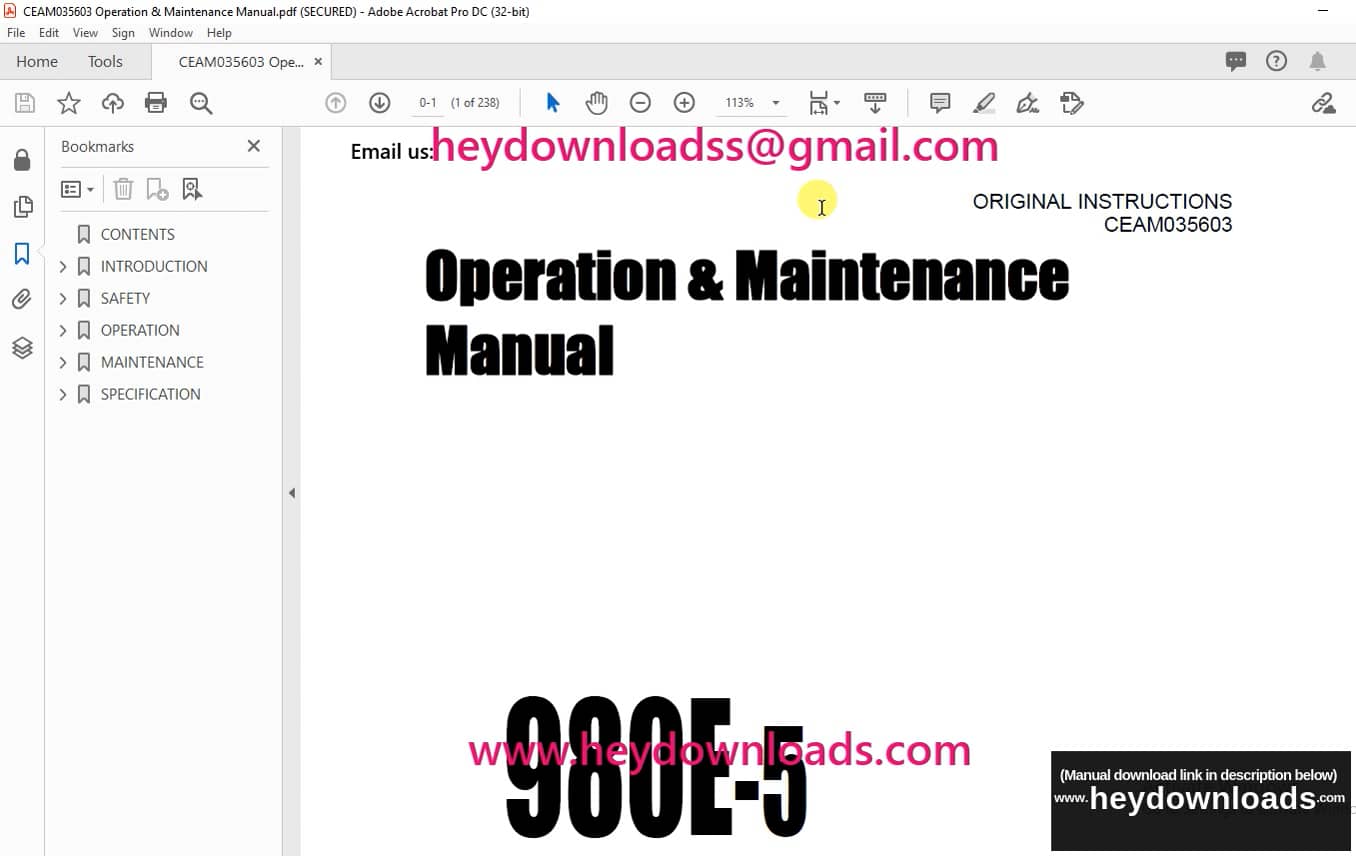Expand the SAFETY bookmark
1356x856 pixels.
coord(63,298)
